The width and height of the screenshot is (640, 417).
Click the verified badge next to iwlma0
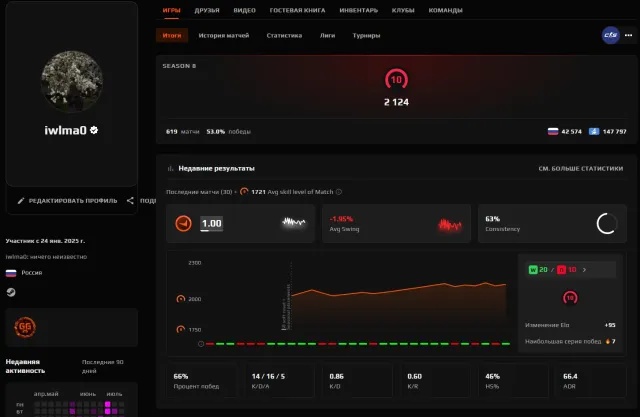(x=94, y=130)
